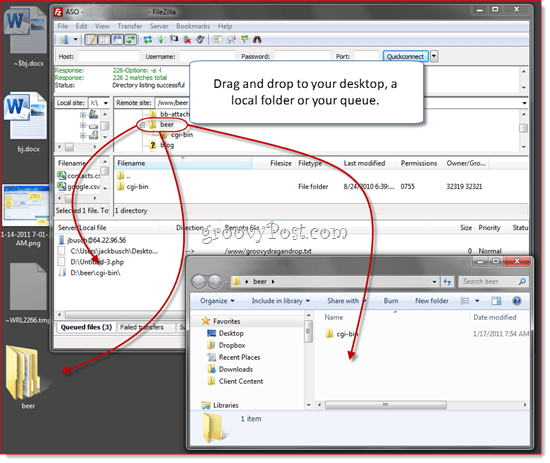This screenshot has height=463, width=550.
Task: Select the Queued files (3) tab
Action: 86,327
